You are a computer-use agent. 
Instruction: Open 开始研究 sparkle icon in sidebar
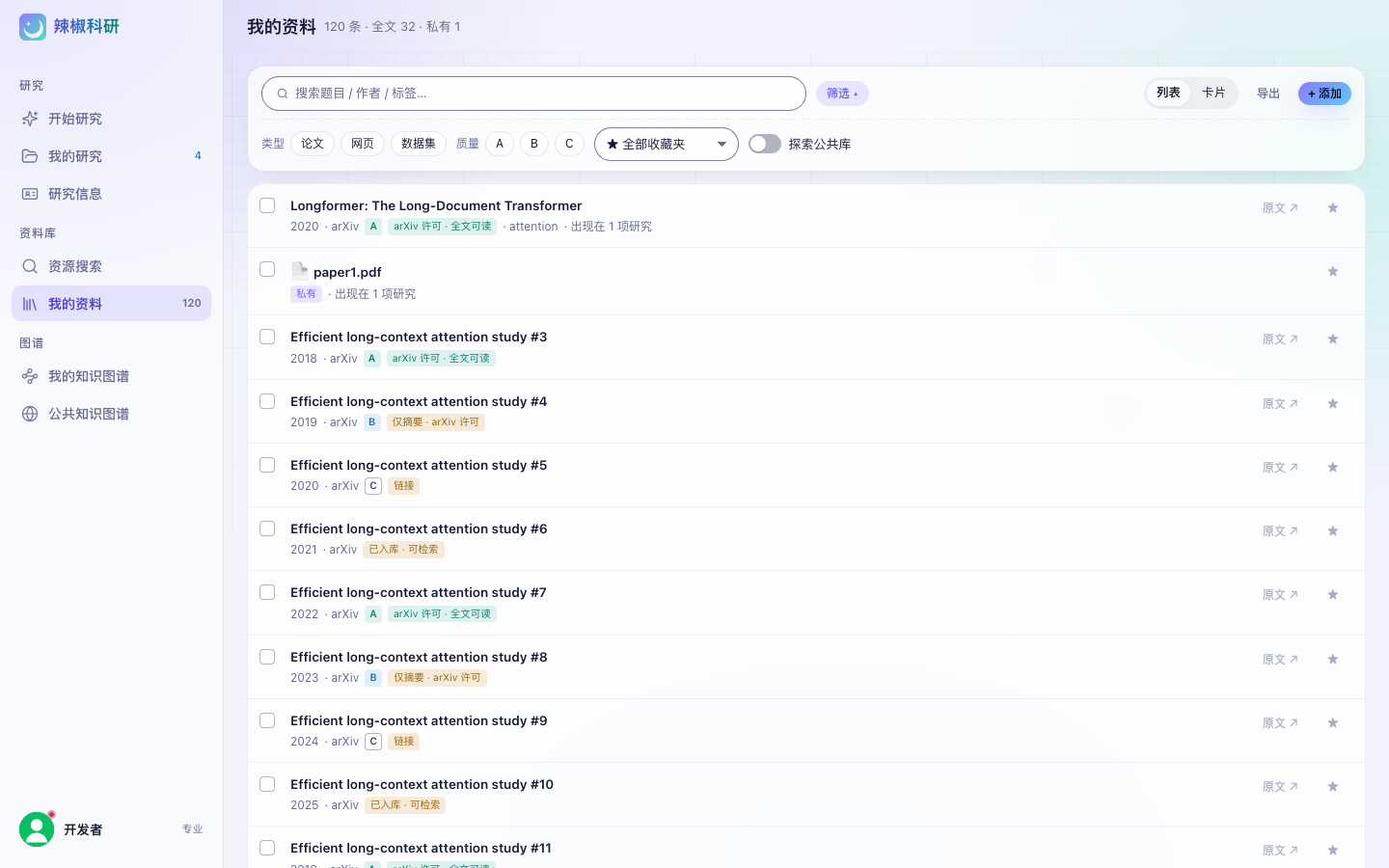(30, 119)
